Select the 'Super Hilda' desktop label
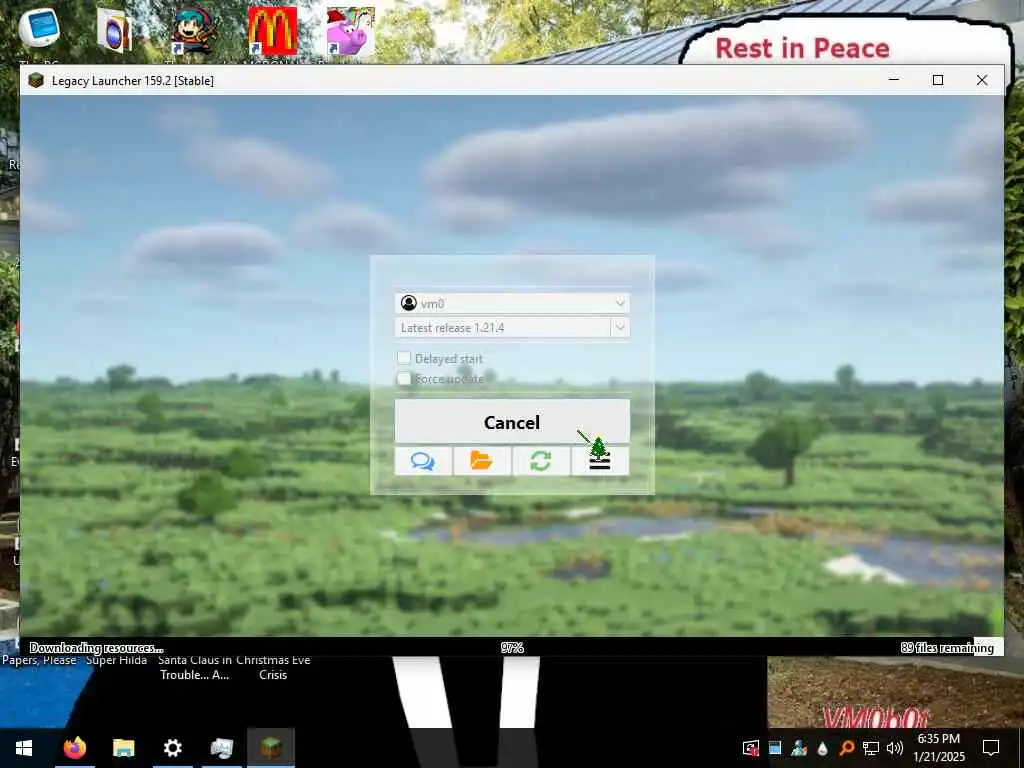This screenshot has height=768, width=1024. coord(117,661)
